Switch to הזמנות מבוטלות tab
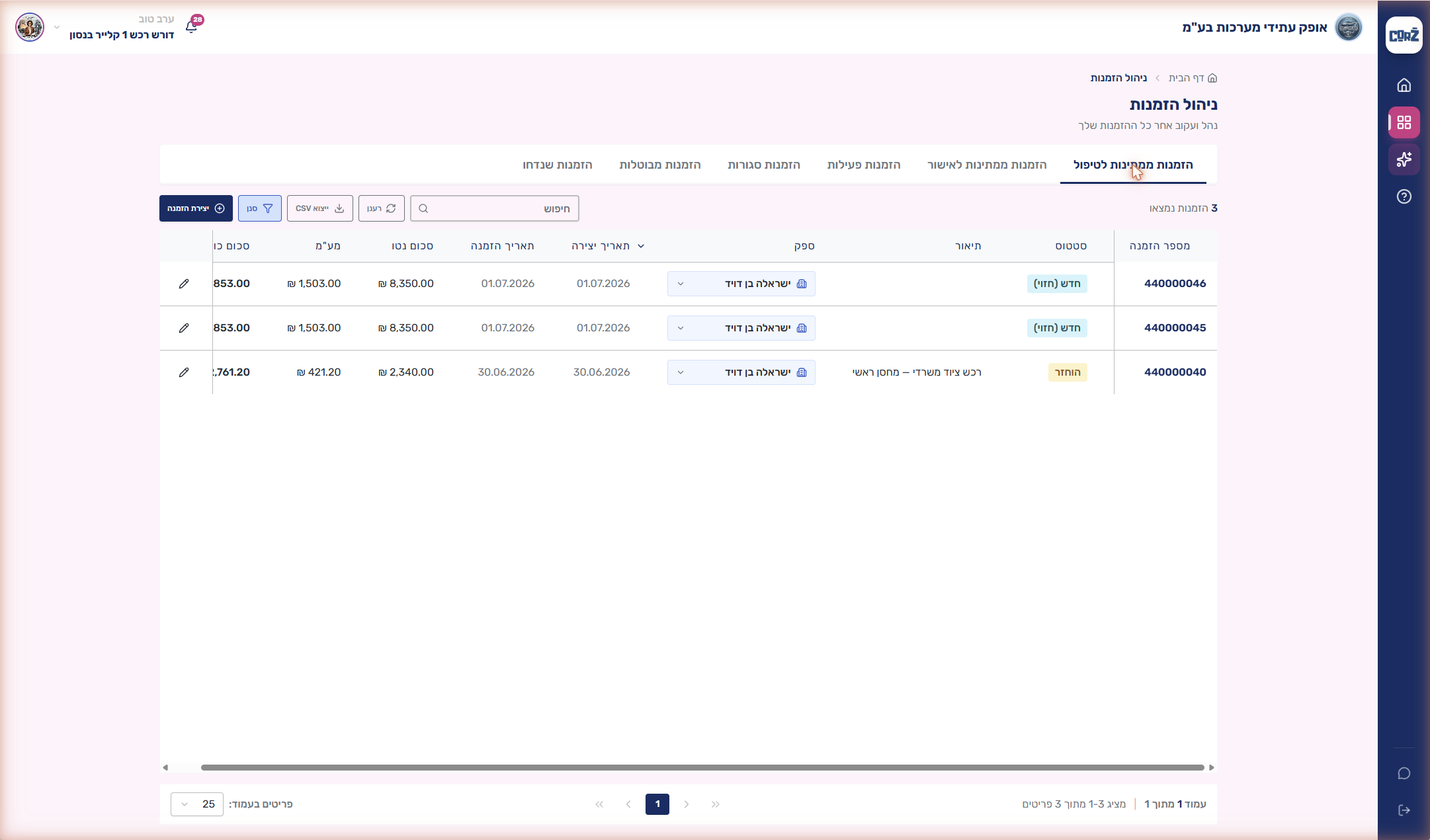The height and width of the screenshot is (840, 1430). point(660,165)
